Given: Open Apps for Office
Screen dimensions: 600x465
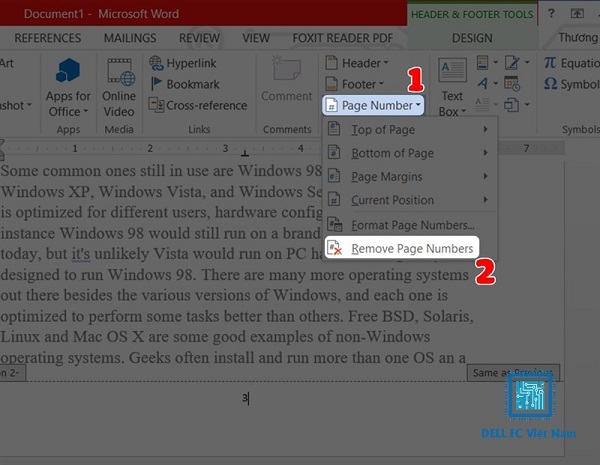Looking at the screenshot, I should coord(68,86).
